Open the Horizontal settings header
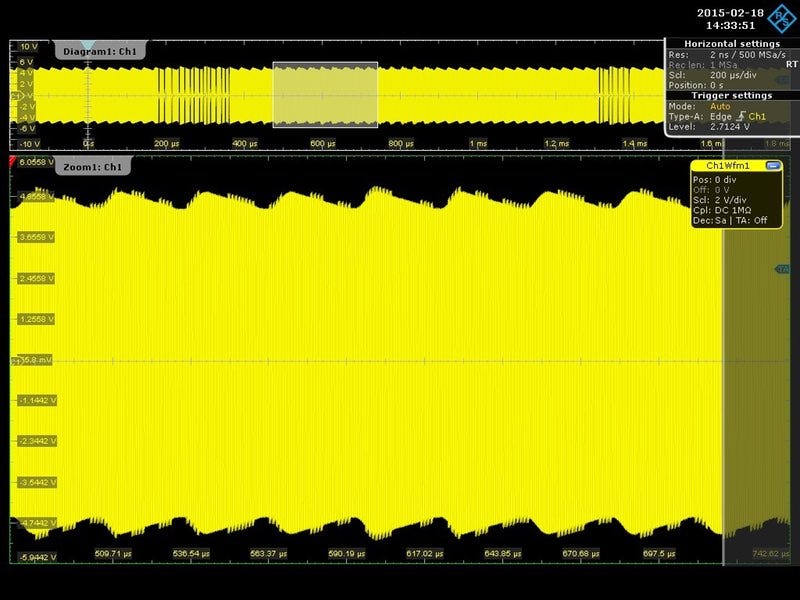 pos(732,44)
